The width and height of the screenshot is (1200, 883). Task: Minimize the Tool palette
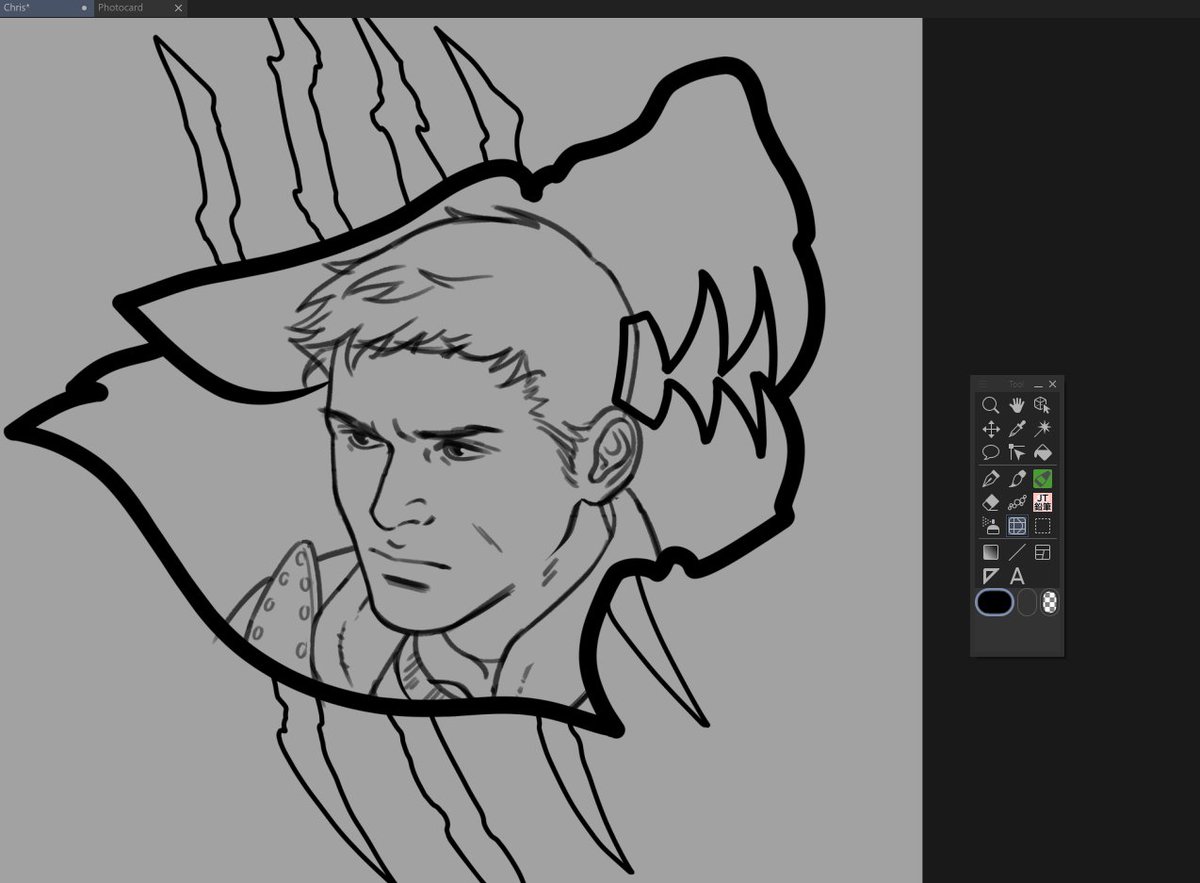coord(1038,384)
